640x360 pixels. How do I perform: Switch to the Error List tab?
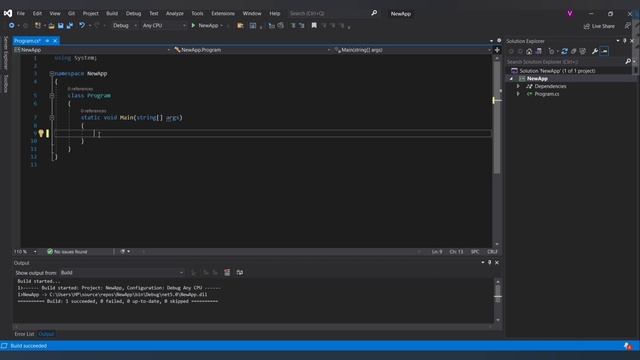point(24,334)
